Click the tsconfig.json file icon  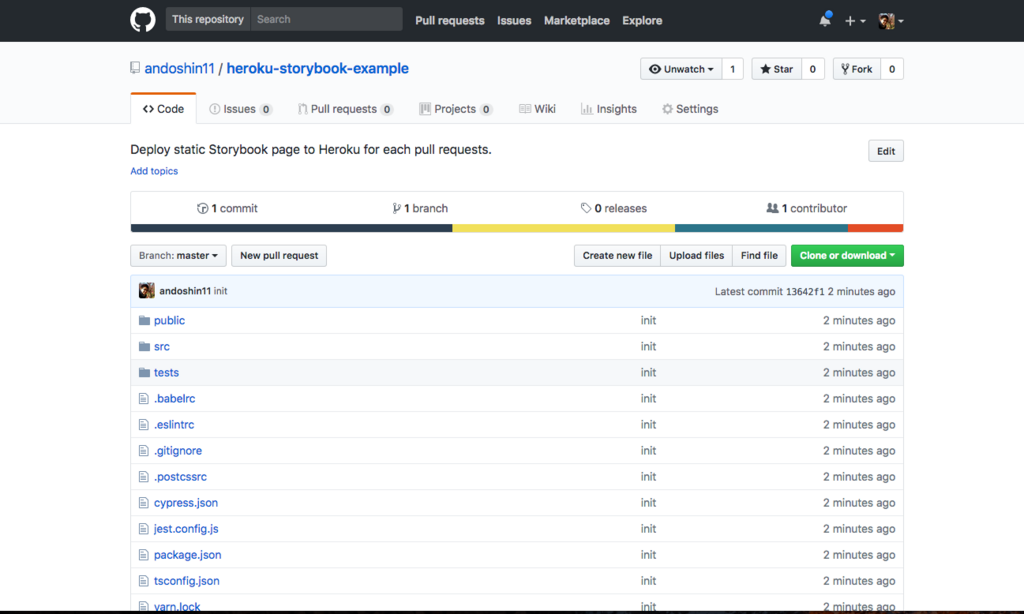point(144,581)
